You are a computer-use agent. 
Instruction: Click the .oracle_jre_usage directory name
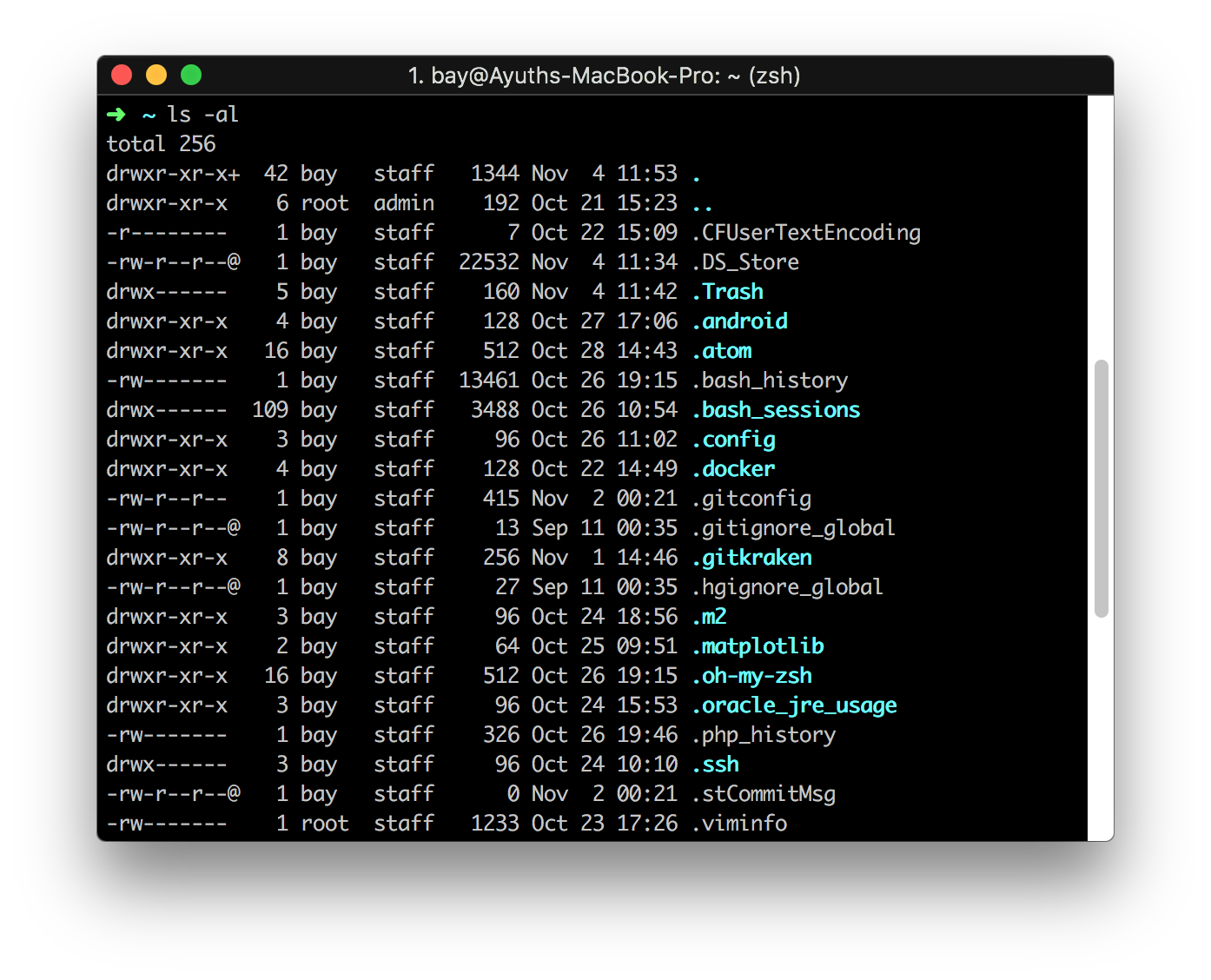(795, 705)
